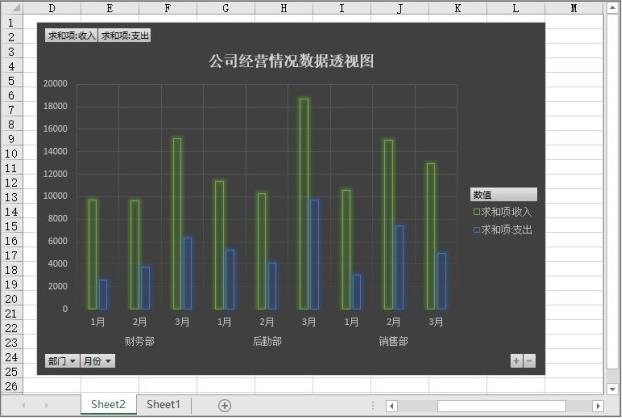
Task: Select column H header
Action: (x=284, y=8)
